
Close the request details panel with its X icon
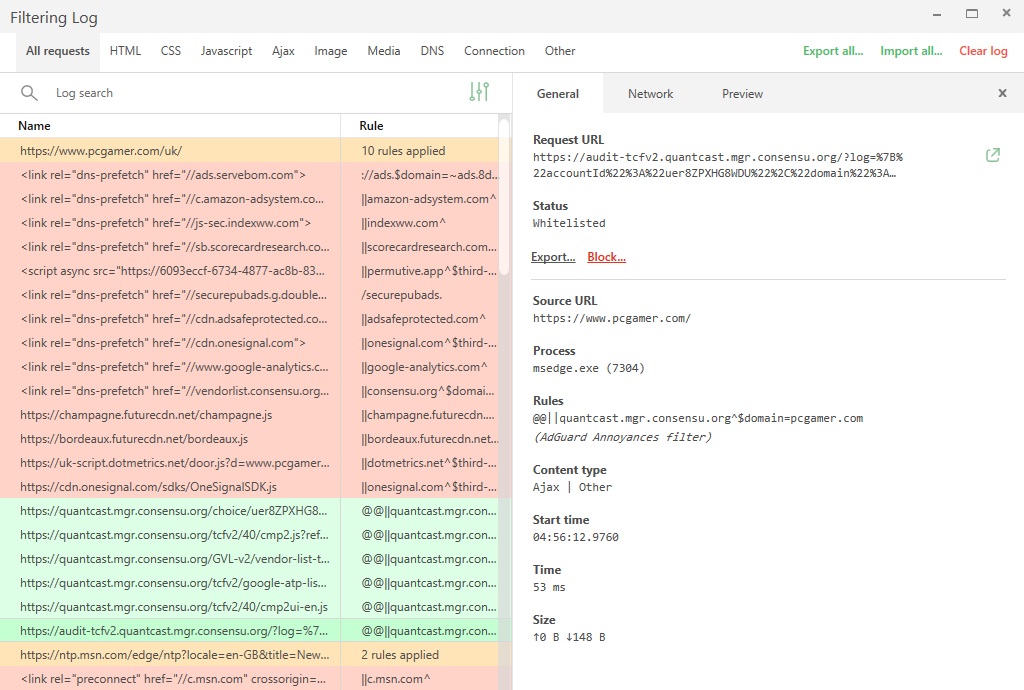[x=1002, y=93]
